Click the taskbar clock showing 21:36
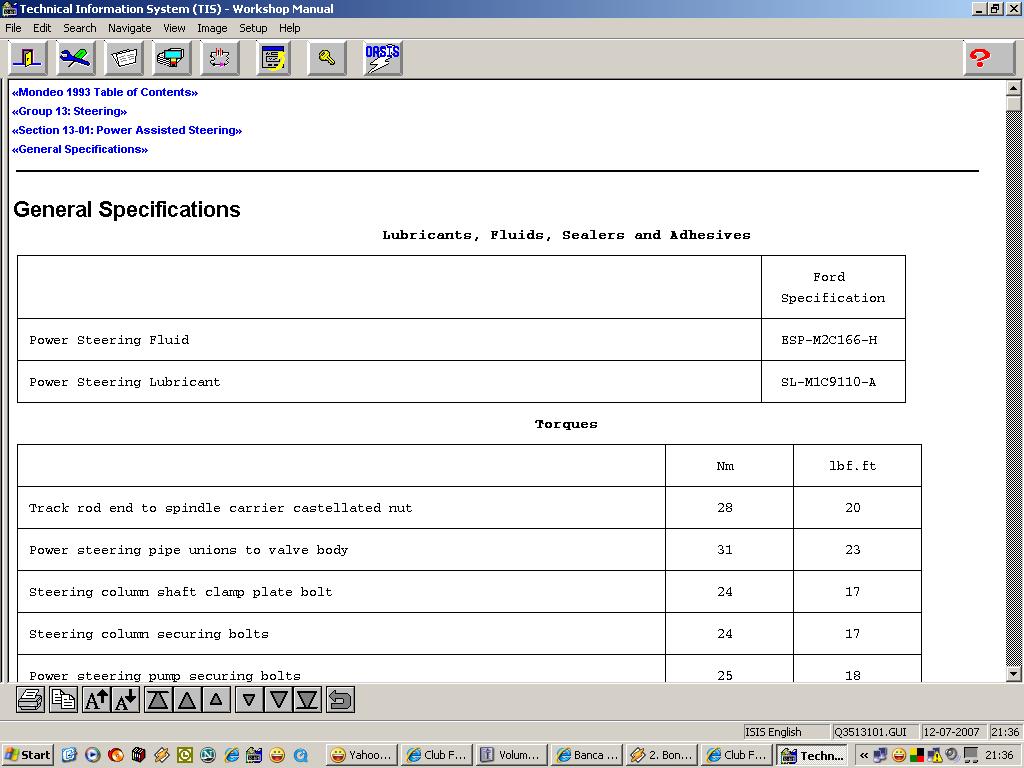 point(999,756)
